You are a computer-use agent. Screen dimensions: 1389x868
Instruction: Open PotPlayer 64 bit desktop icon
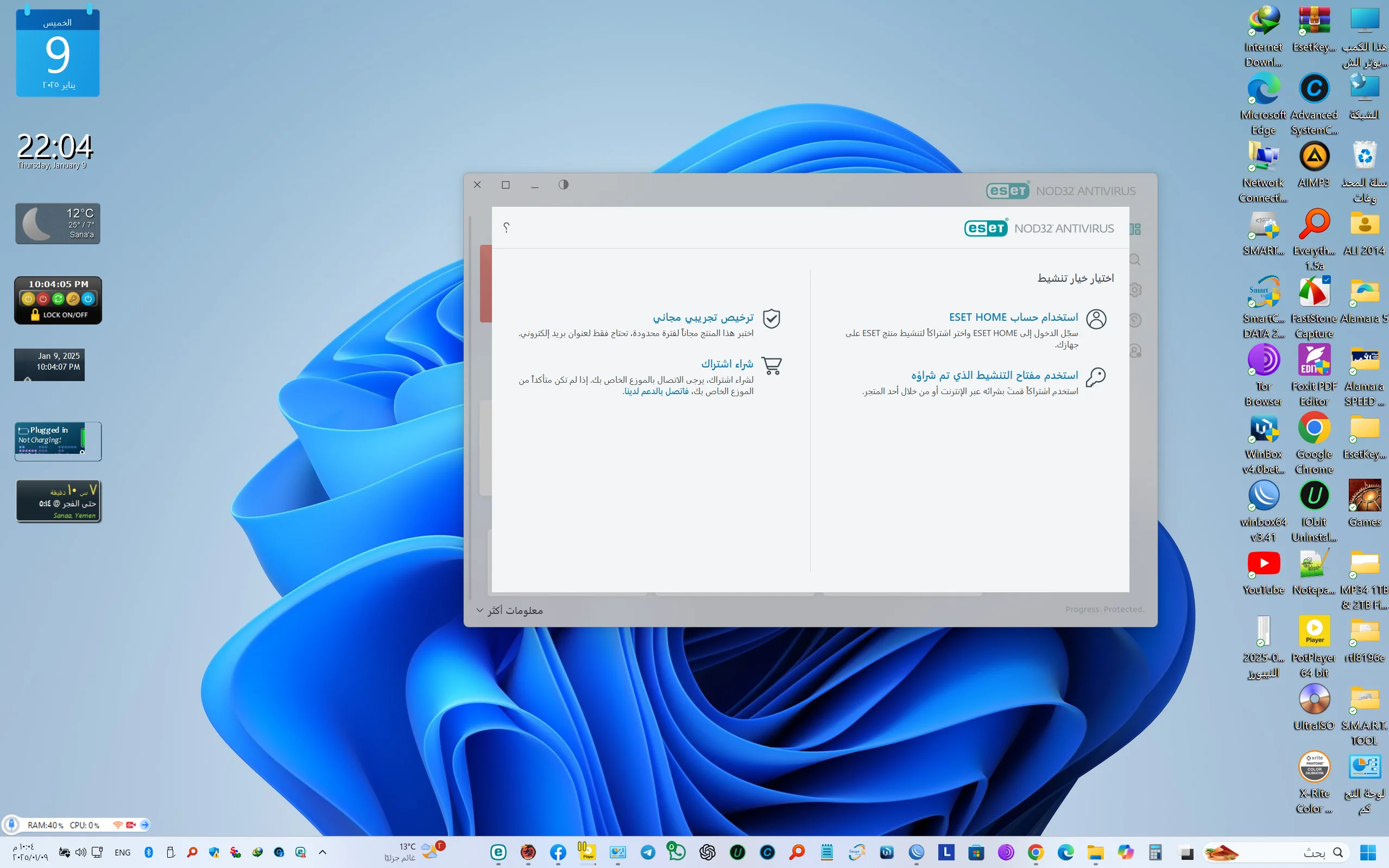click(x=1314, y=647)
